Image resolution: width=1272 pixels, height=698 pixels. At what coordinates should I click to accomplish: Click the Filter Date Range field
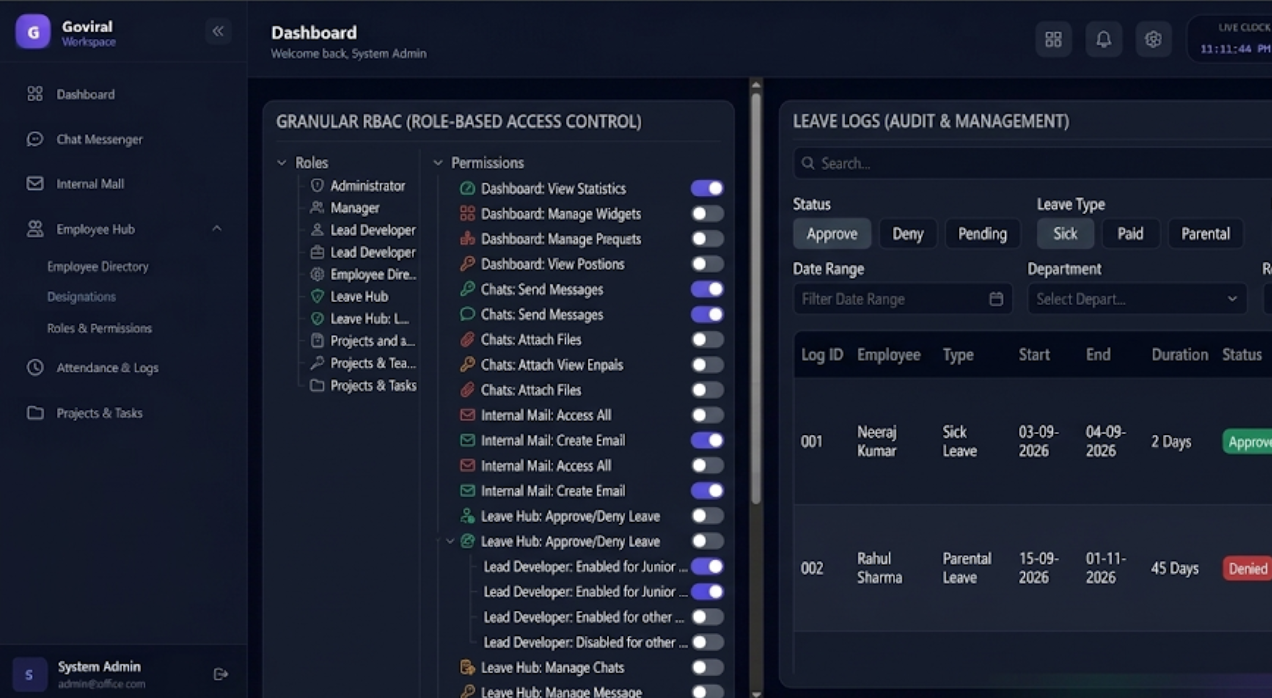pyautogui.click(x=903, y=299)
